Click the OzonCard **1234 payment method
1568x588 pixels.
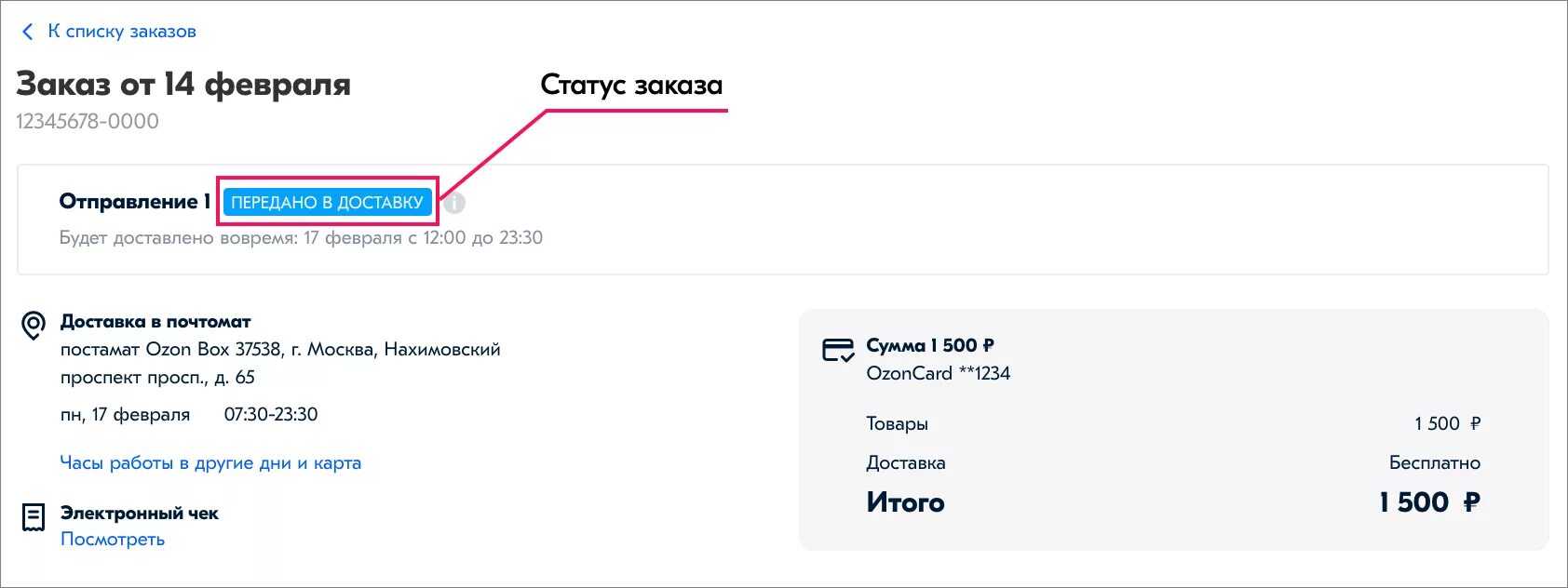click(x=938, y=373)
